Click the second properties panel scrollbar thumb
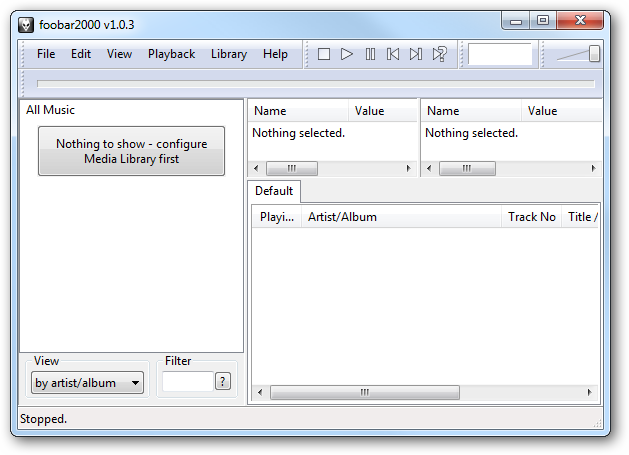 [467, 168]
